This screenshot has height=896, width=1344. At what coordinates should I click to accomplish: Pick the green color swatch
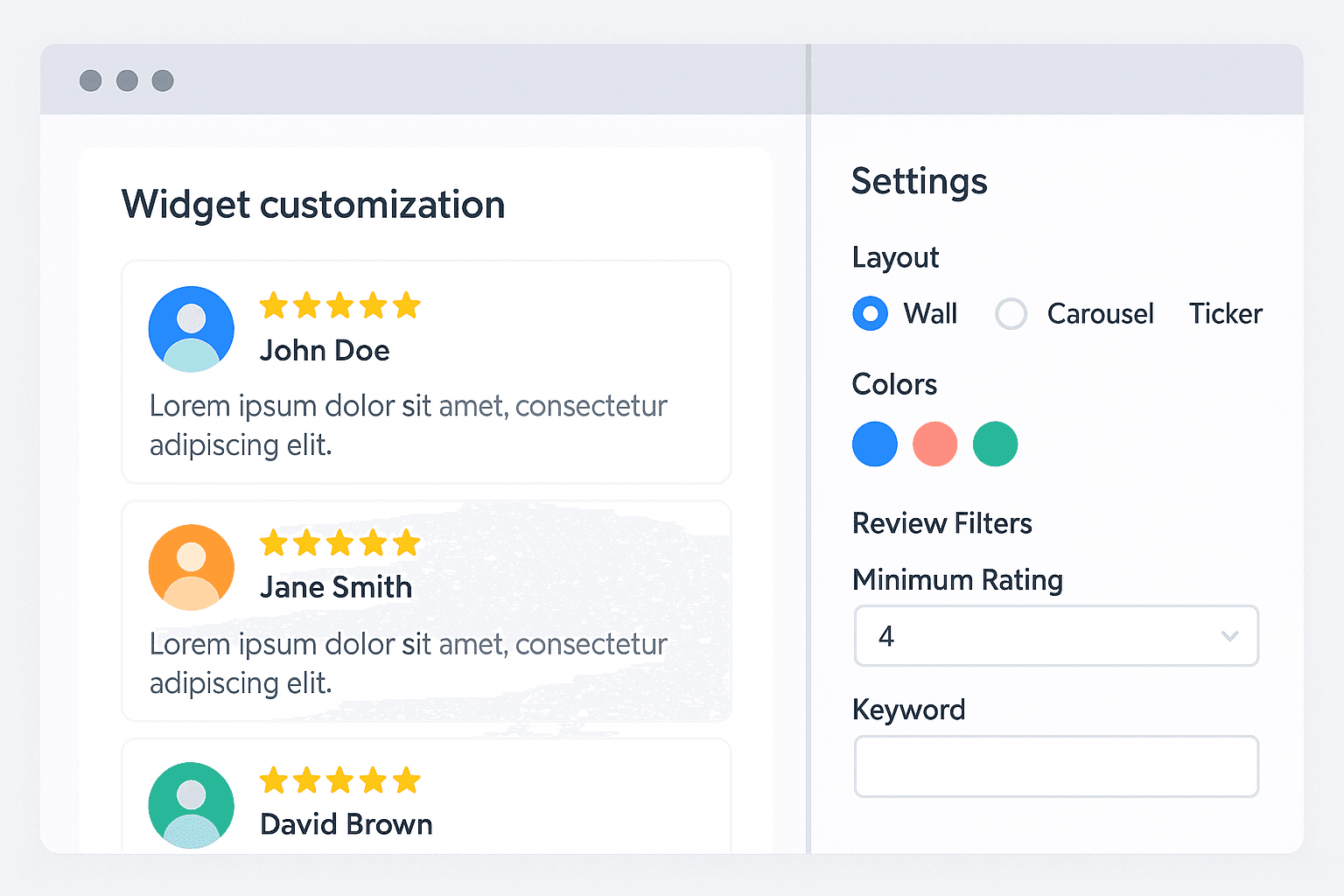[995, 444]
